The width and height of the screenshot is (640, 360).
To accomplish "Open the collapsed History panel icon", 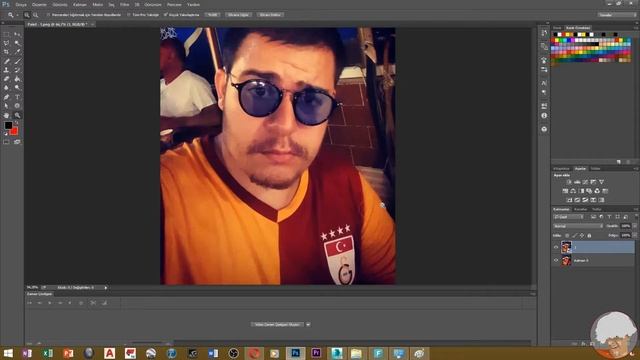I will 544,33.
